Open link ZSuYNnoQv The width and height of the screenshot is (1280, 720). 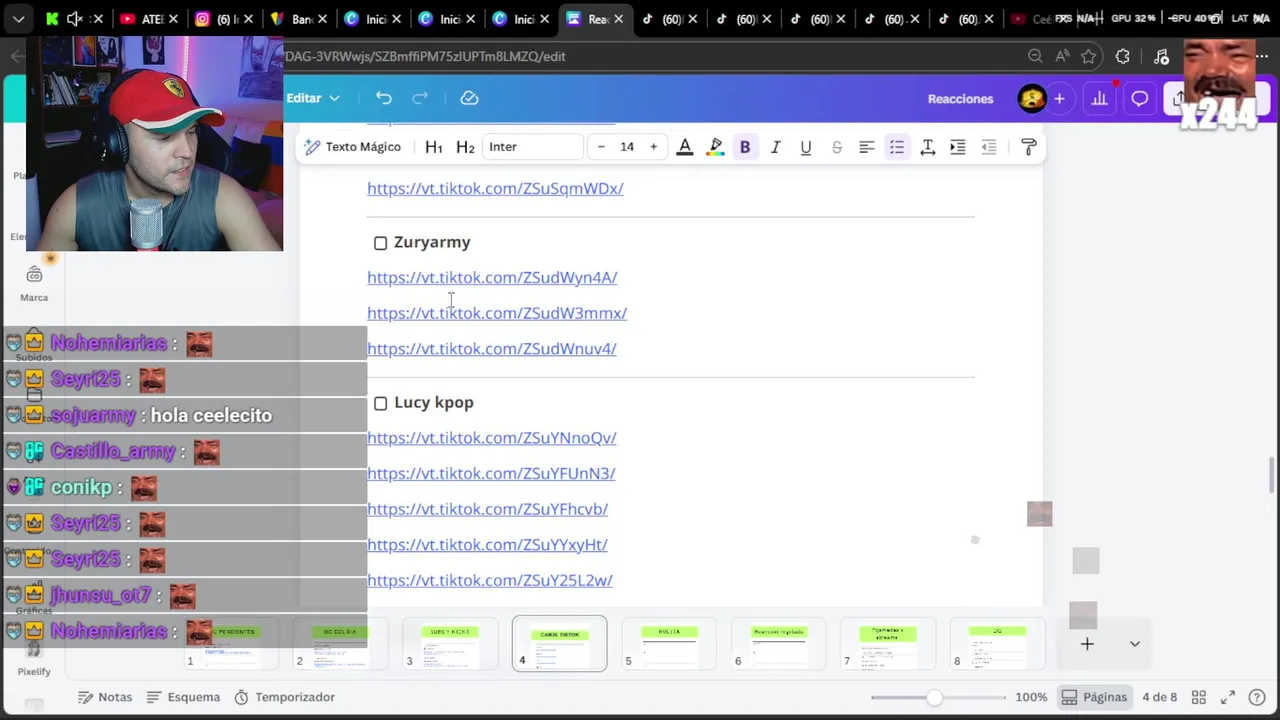(x=491, y=437)
